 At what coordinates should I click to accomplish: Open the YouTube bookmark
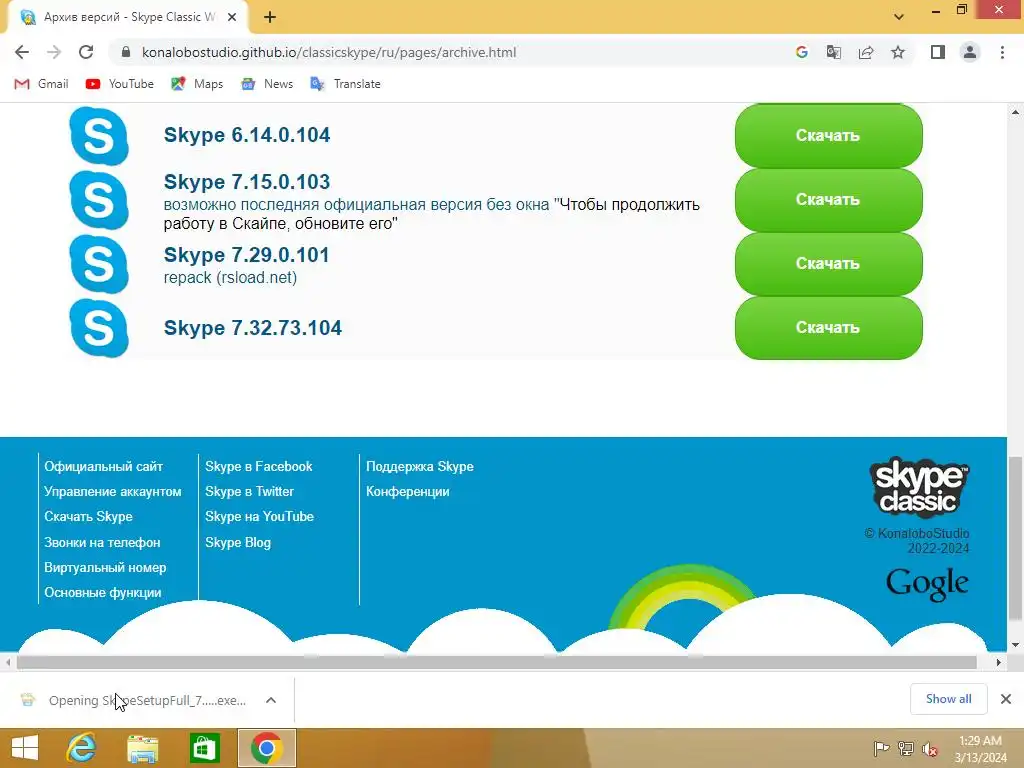120,84
